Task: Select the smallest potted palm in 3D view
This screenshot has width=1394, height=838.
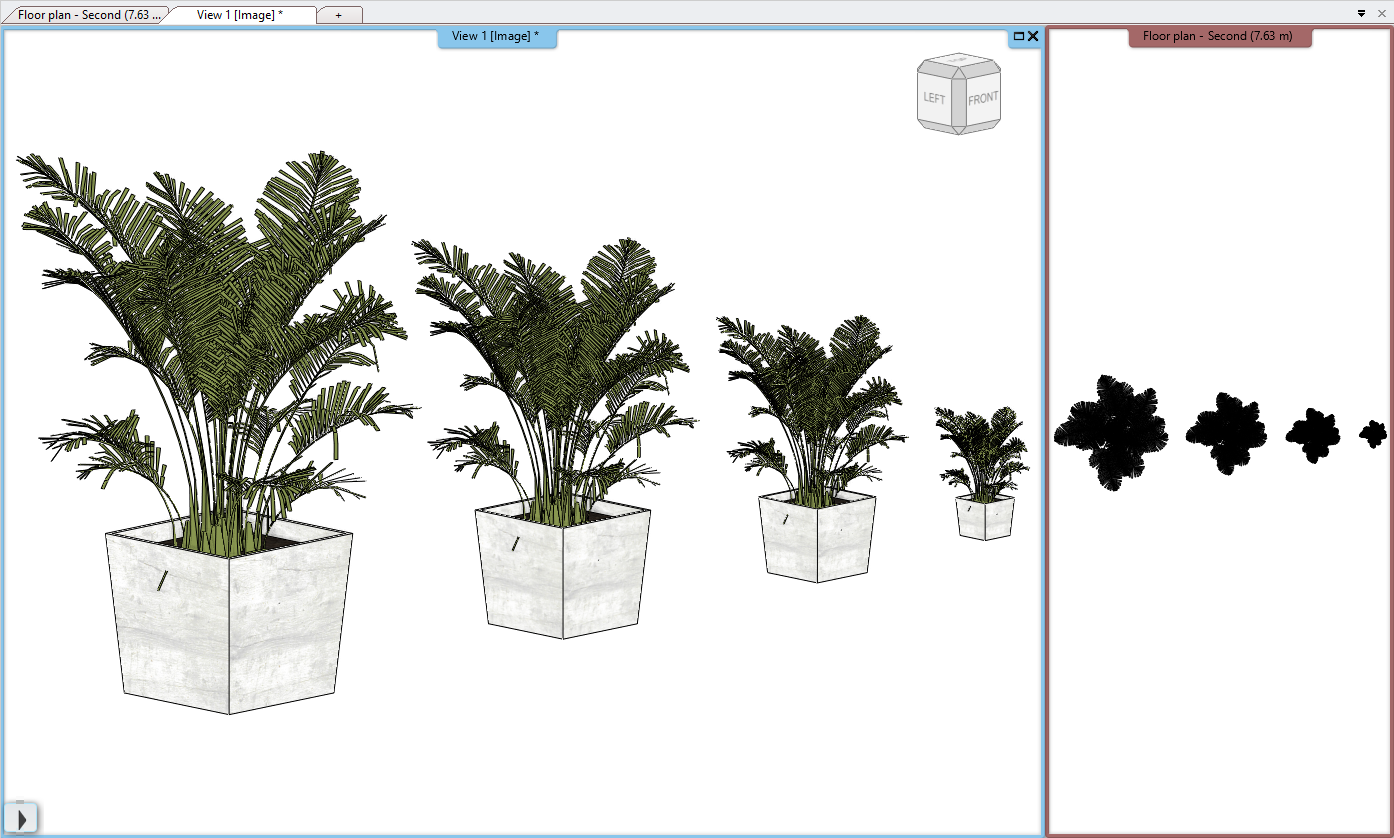Action: tap(984, 516)
